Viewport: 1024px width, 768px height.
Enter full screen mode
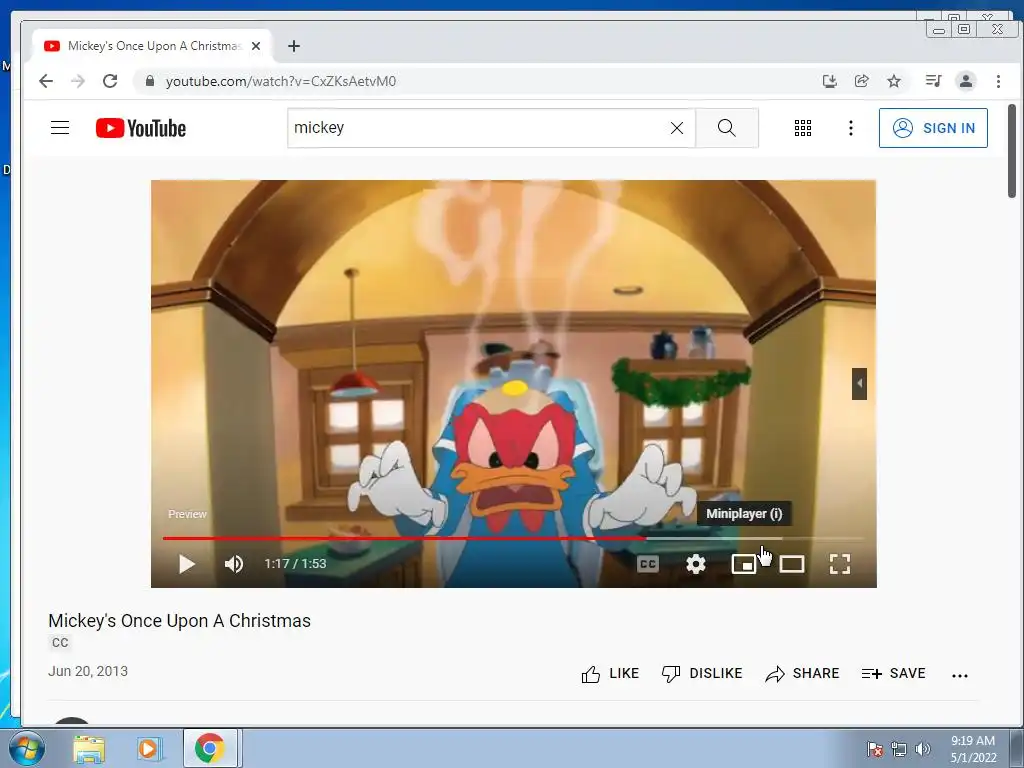coord(840,564)
